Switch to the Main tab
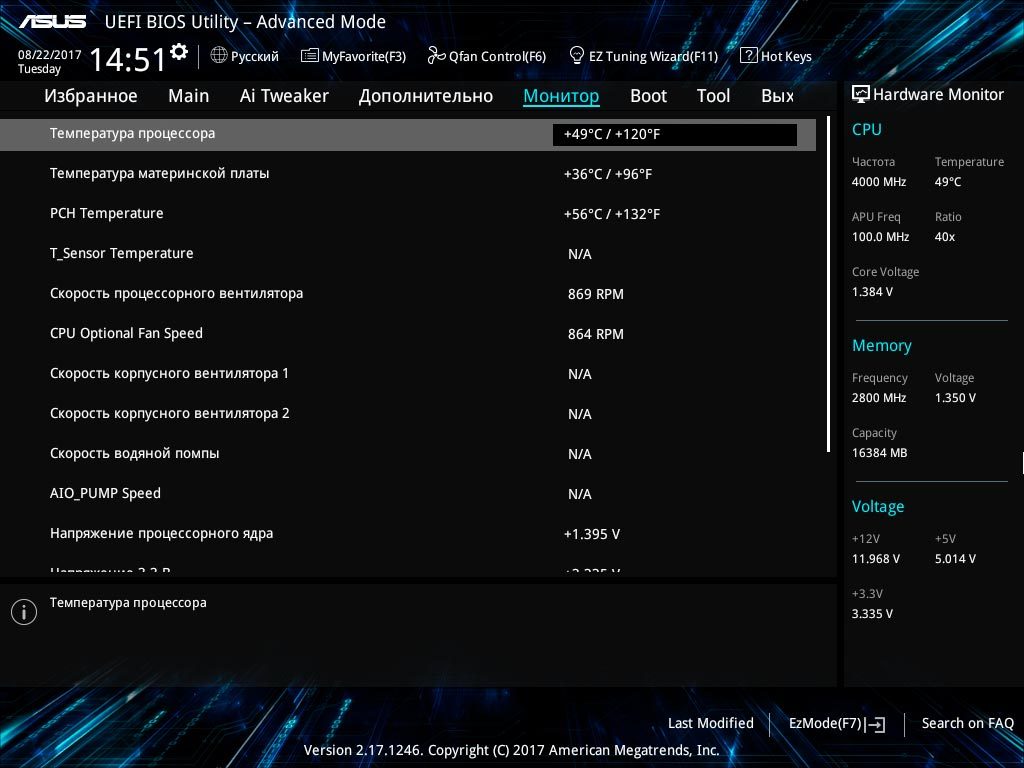Image resolution: width=1024 pixels, height=768 pixels. pos(189,96)
